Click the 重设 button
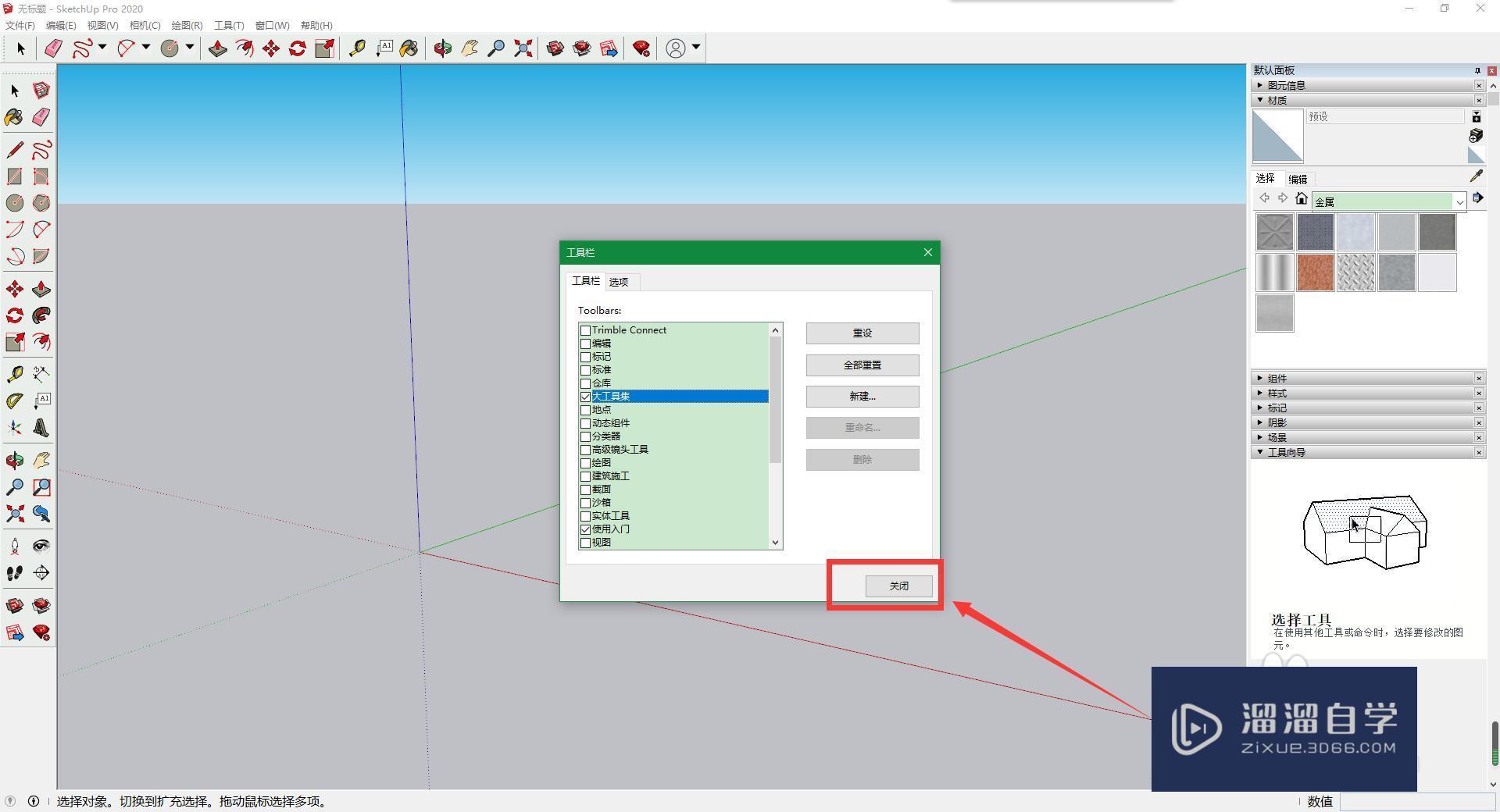The image size is (1500, 812). tap(862, 333)
